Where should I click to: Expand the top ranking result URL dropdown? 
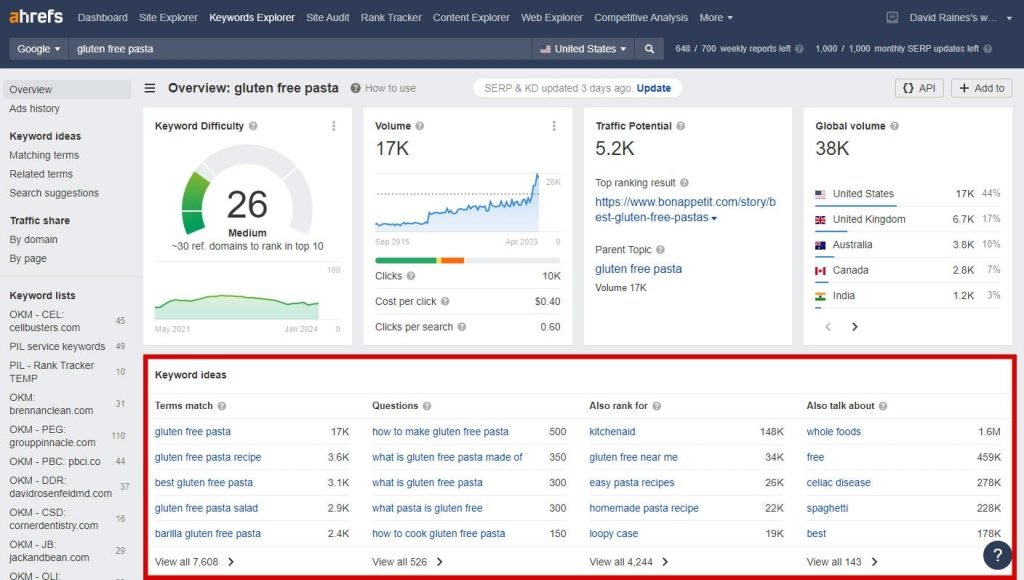[x=714, y=218]
